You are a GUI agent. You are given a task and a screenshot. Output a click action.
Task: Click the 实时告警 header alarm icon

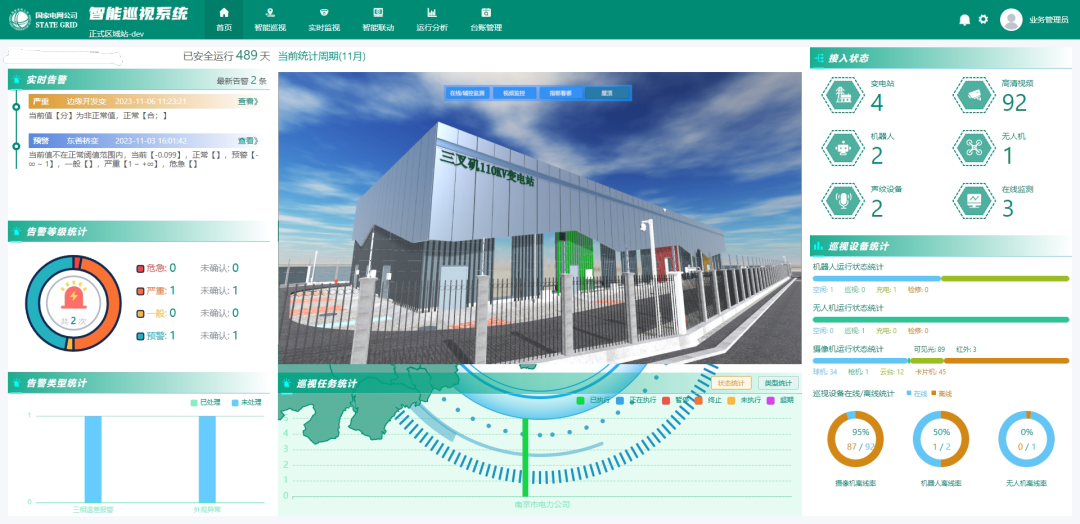(17, 79)
